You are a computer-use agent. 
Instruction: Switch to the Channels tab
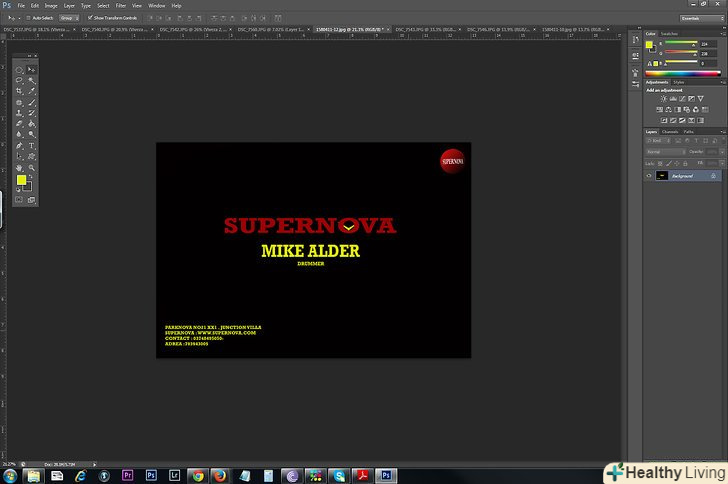tap(670, 131)
